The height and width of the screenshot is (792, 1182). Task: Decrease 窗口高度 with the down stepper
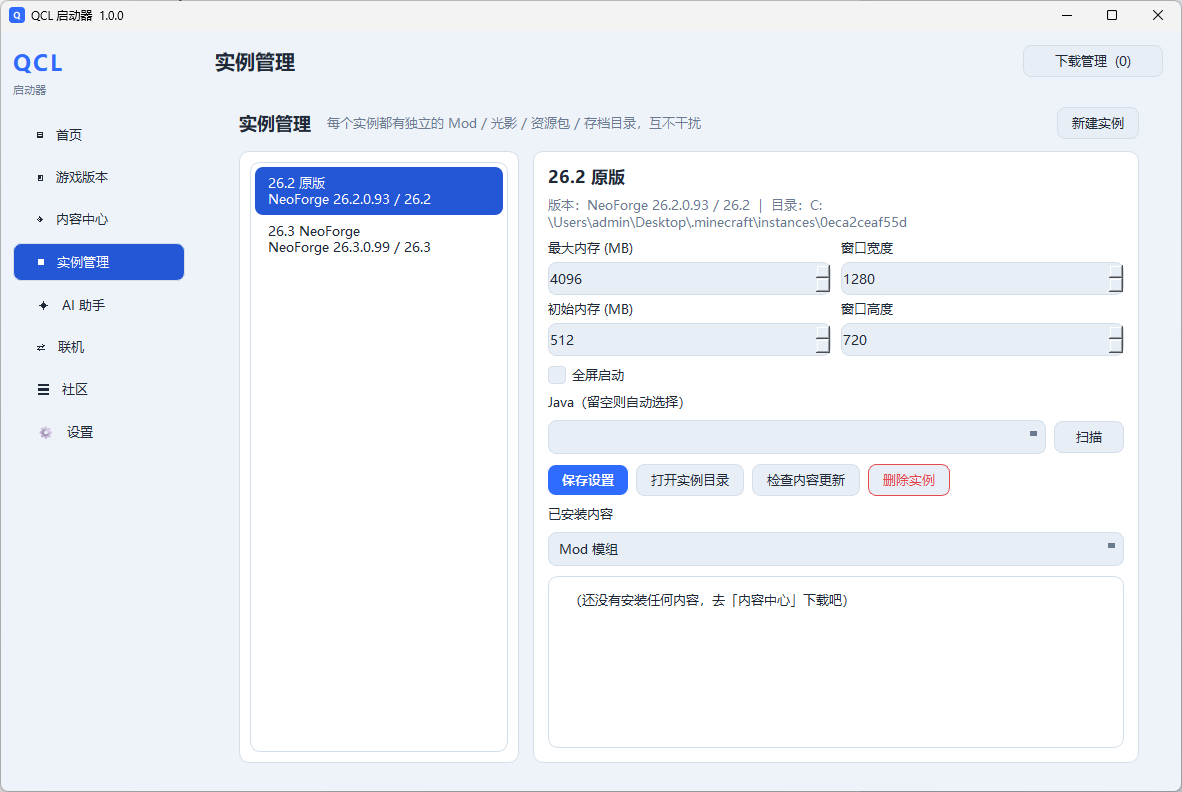click(x=1116, y=347)
